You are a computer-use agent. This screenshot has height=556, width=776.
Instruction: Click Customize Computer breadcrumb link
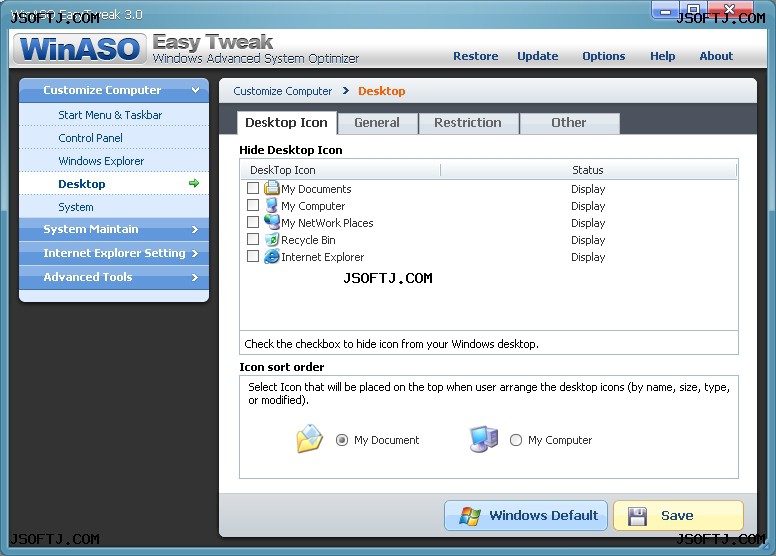pos(283,91)
